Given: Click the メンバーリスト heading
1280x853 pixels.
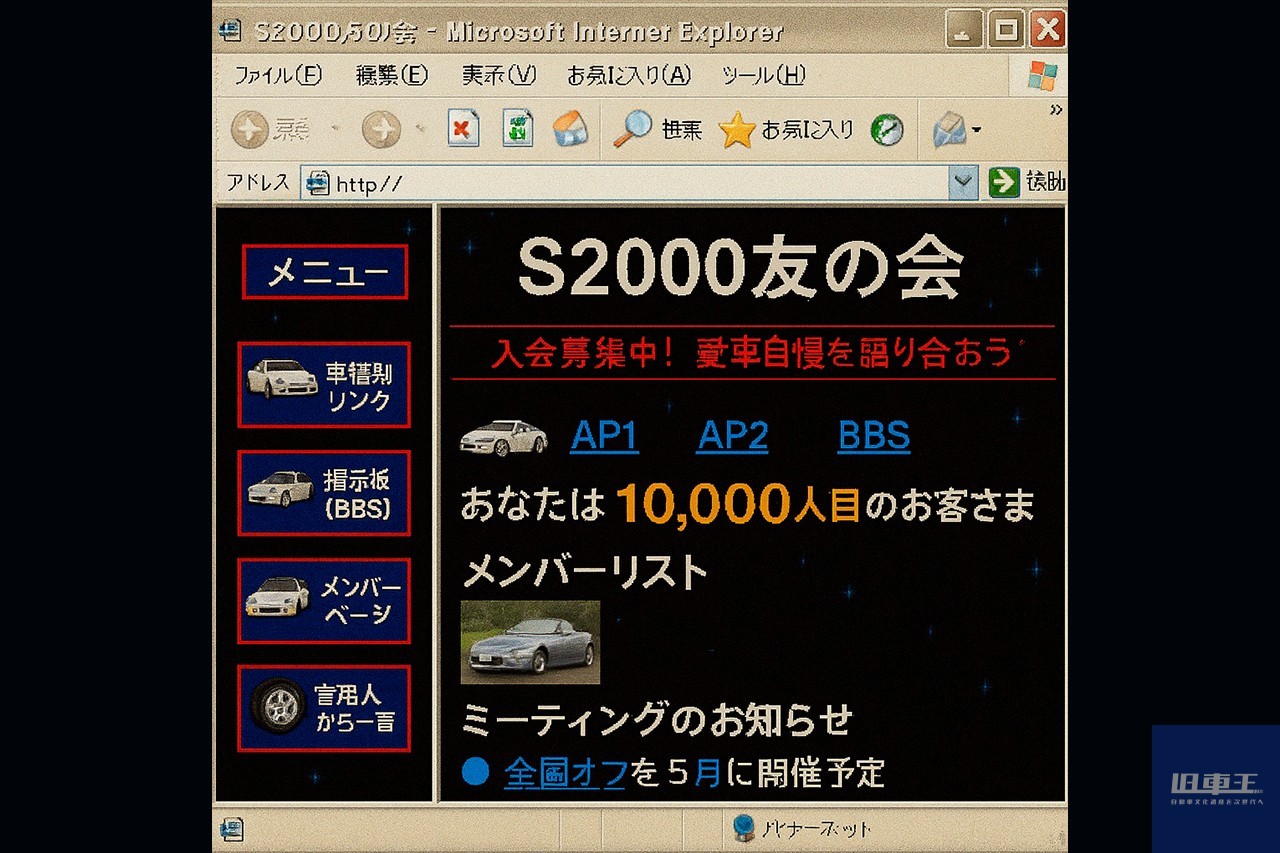Looking at the screenshot, I should click(x=585, y=572).
